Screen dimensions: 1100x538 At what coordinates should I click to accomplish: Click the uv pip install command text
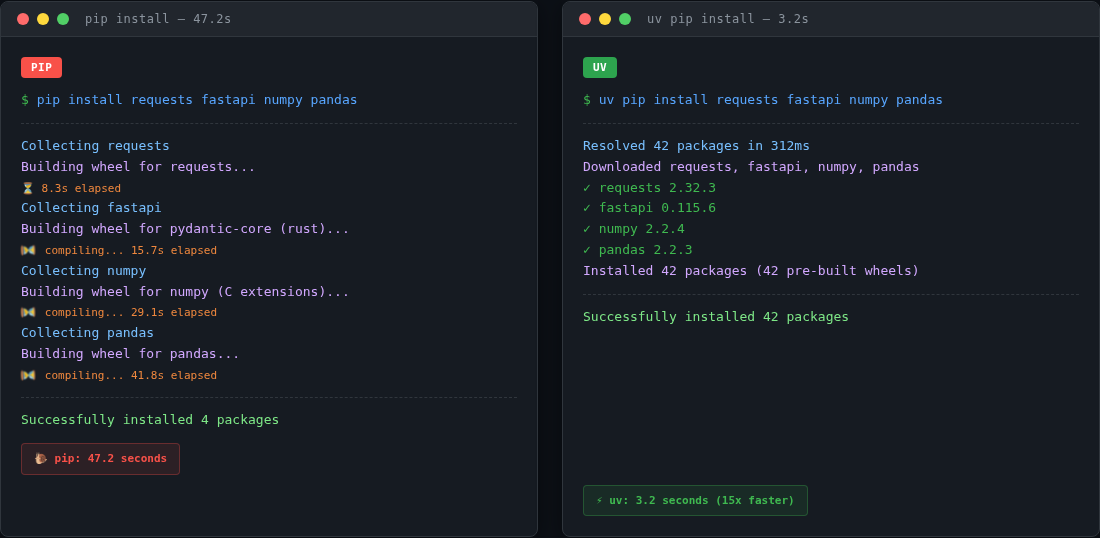coord(771,100)
